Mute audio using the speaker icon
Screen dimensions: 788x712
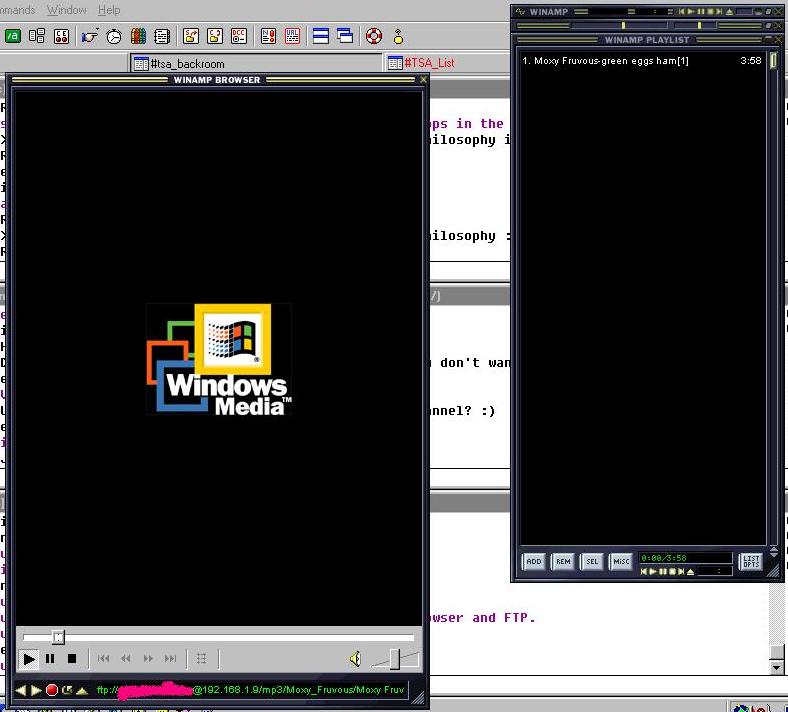point(355,659)
